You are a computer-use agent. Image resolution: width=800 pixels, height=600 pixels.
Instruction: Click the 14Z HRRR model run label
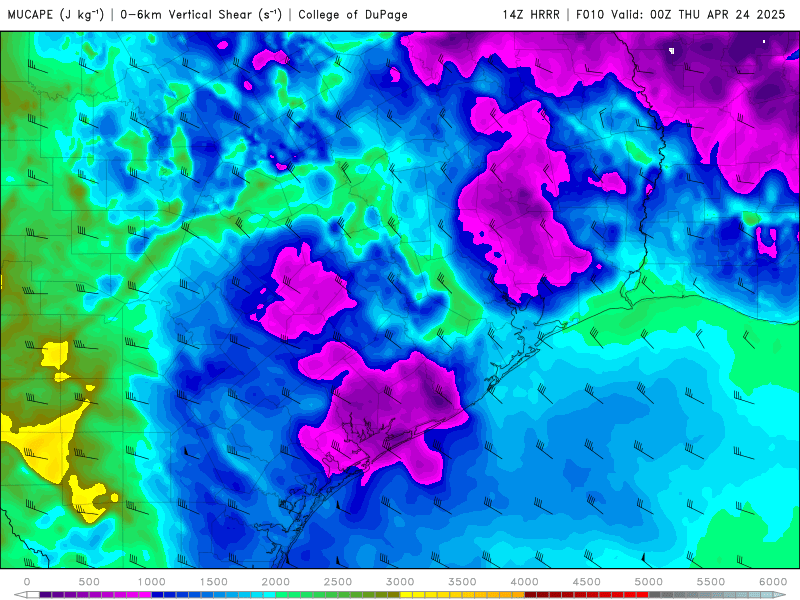pyautogui.click(x=531, y=14)
